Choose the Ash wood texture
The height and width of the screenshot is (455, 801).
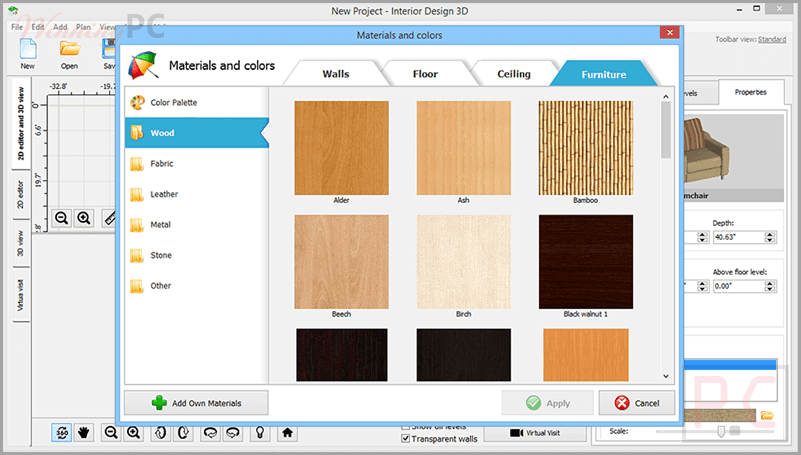pyautogui.click(x=463, y=148)
